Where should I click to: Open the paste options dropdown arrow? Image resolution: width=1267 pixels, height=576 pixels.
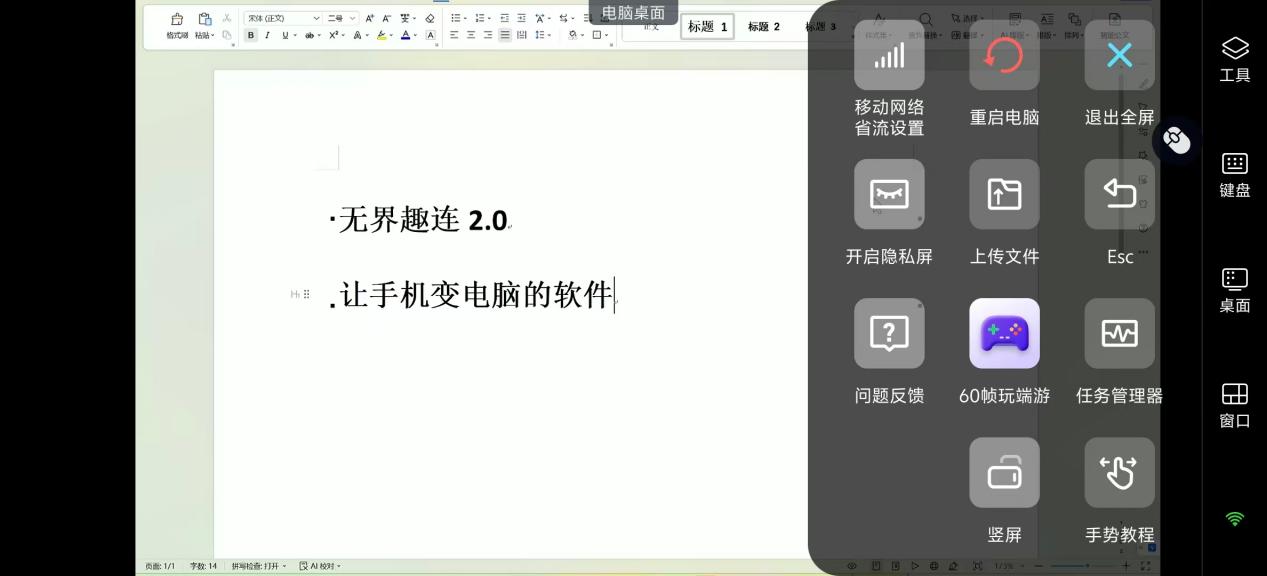click(213, 36)
